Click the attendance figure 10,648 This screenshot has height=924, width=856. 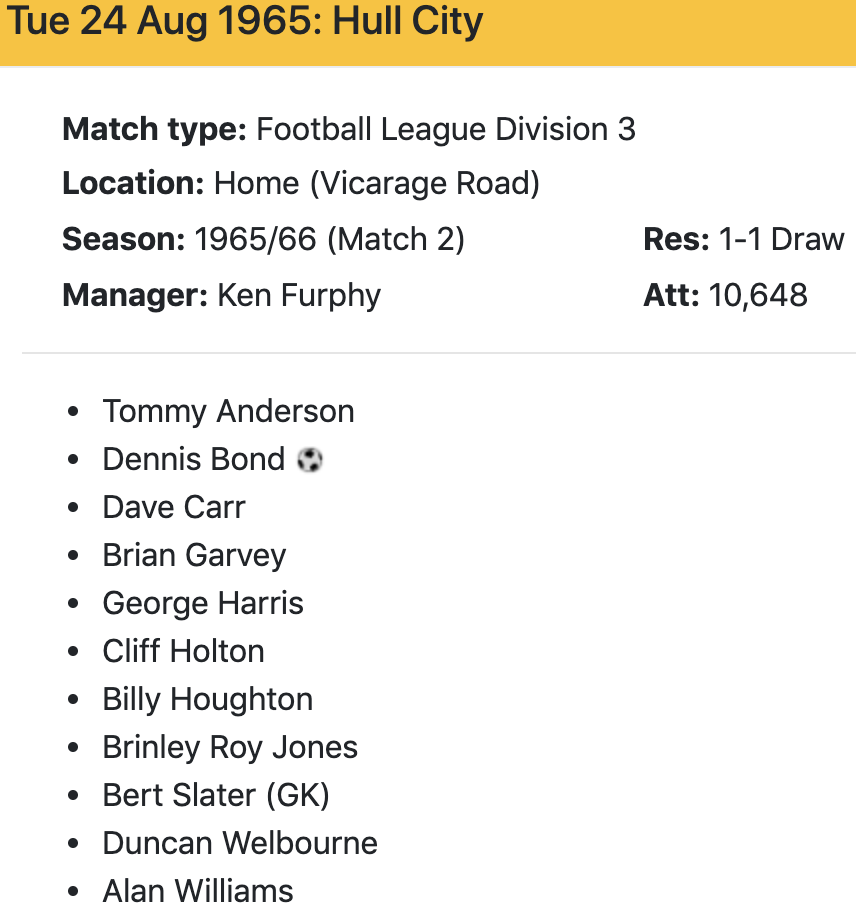(758, 295)
